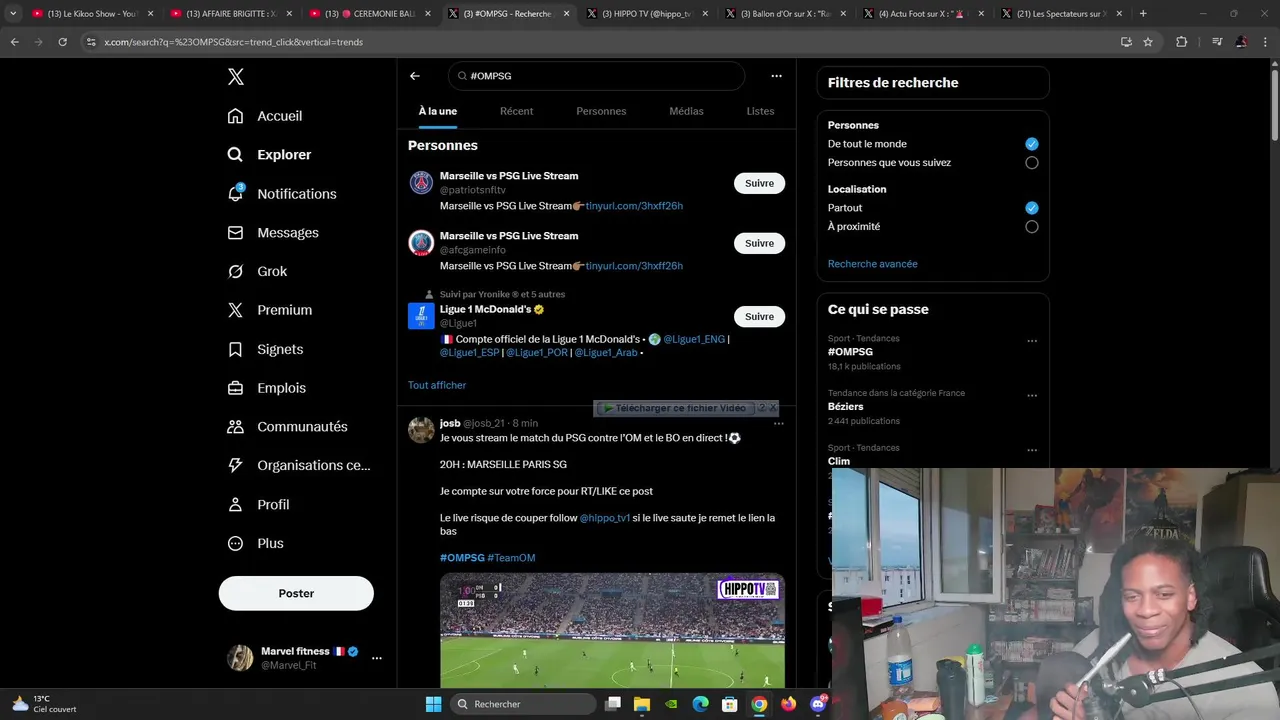This screenshot has height=720, width=1280.
Task: Follow the Ligue 1 McDonald's account
Action: [759, 316]
